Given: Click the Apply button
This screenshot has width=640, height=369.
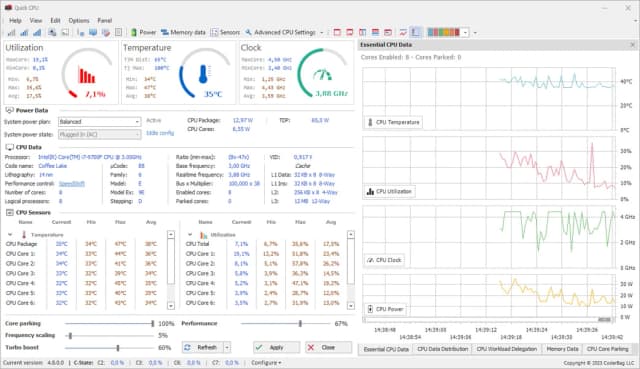Looking at the screenshot, I should (276, 347).
